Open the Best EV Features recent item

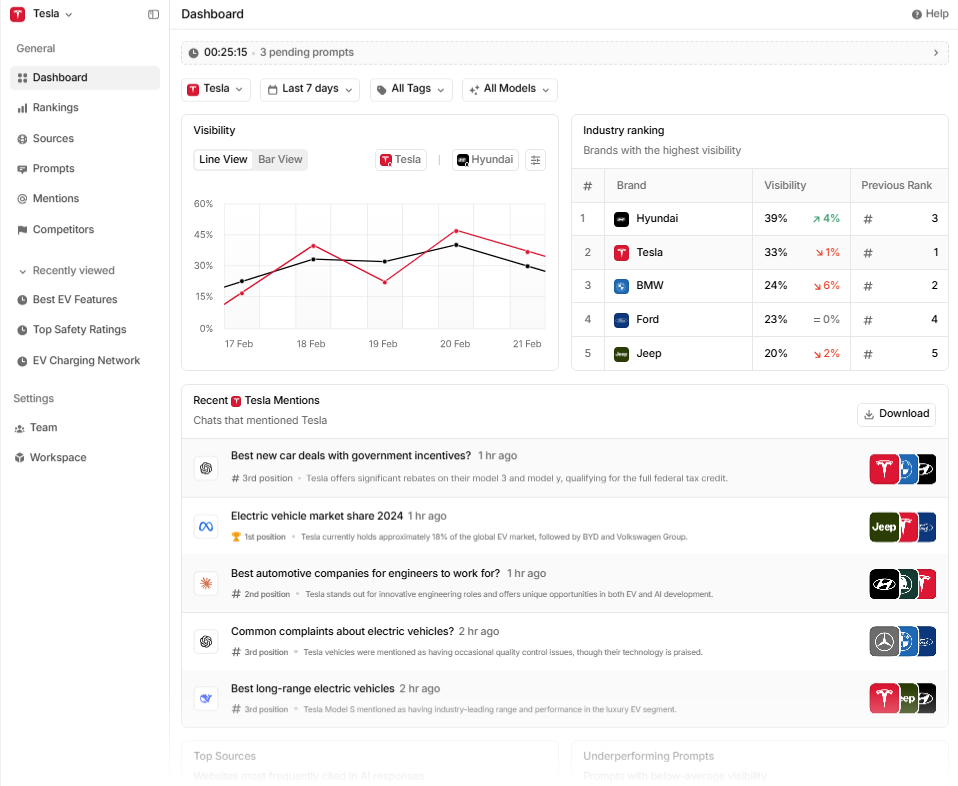(x=67, y=299)
